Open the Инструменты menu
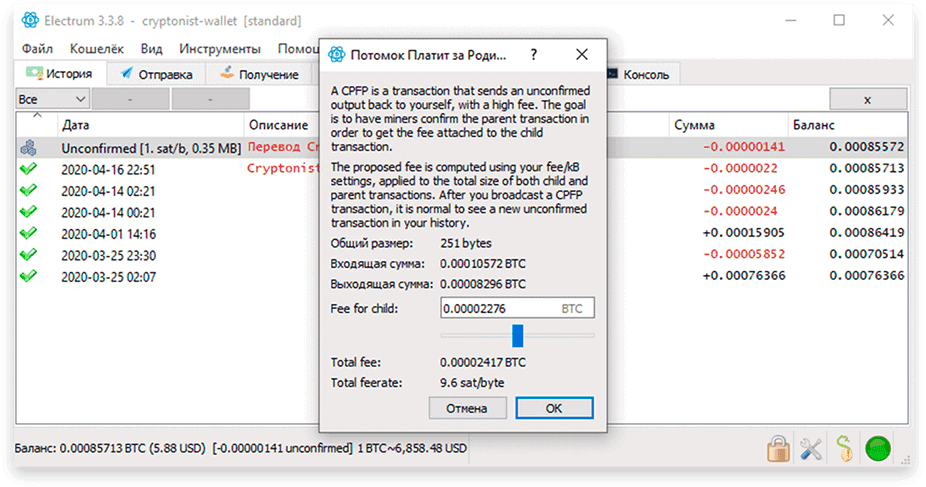 point(220,49)
